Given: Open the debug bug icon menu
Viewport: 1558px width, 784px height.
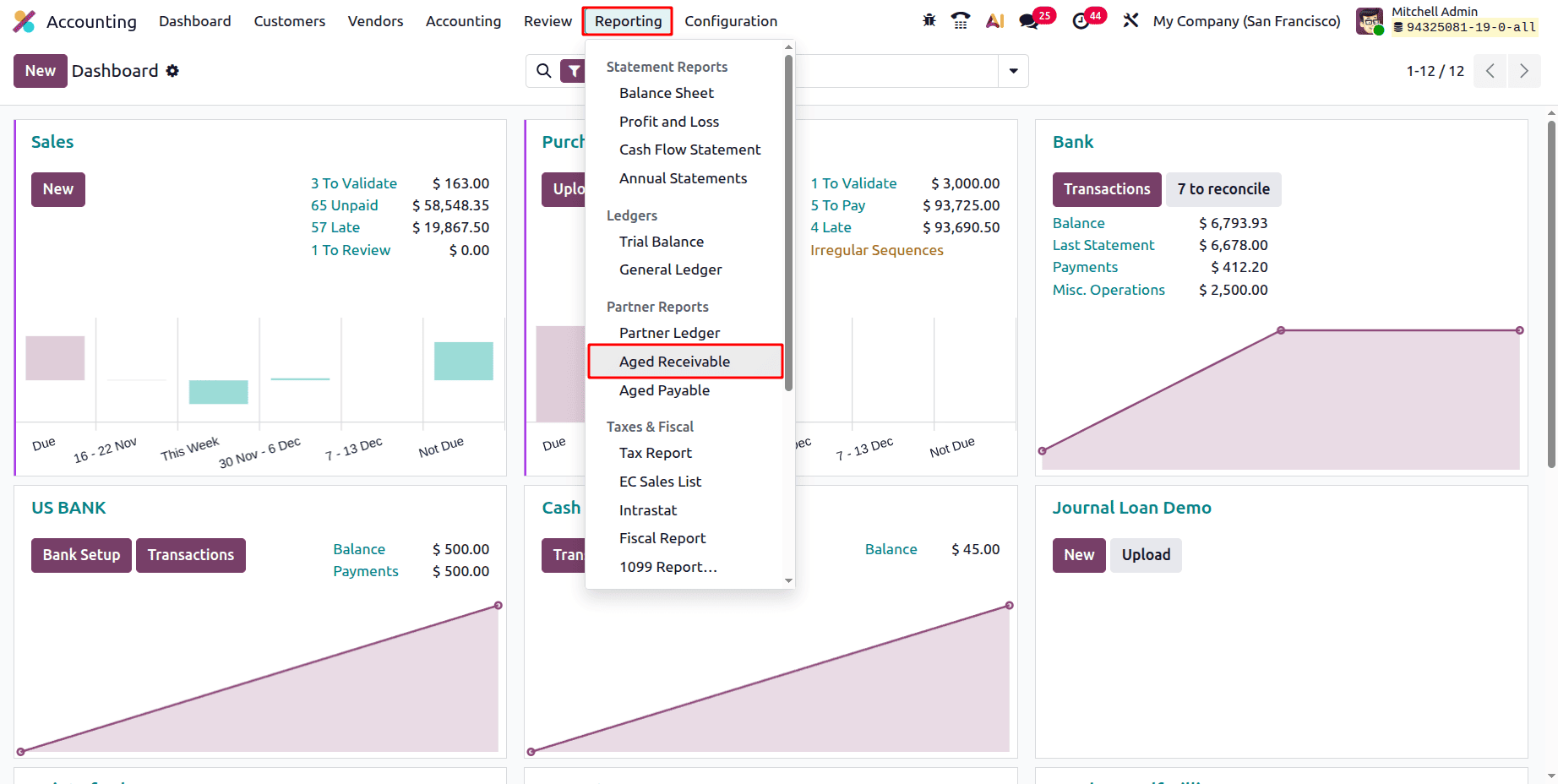Looking at the screenshot, I should pyautogui.click(x=929, y=20).
